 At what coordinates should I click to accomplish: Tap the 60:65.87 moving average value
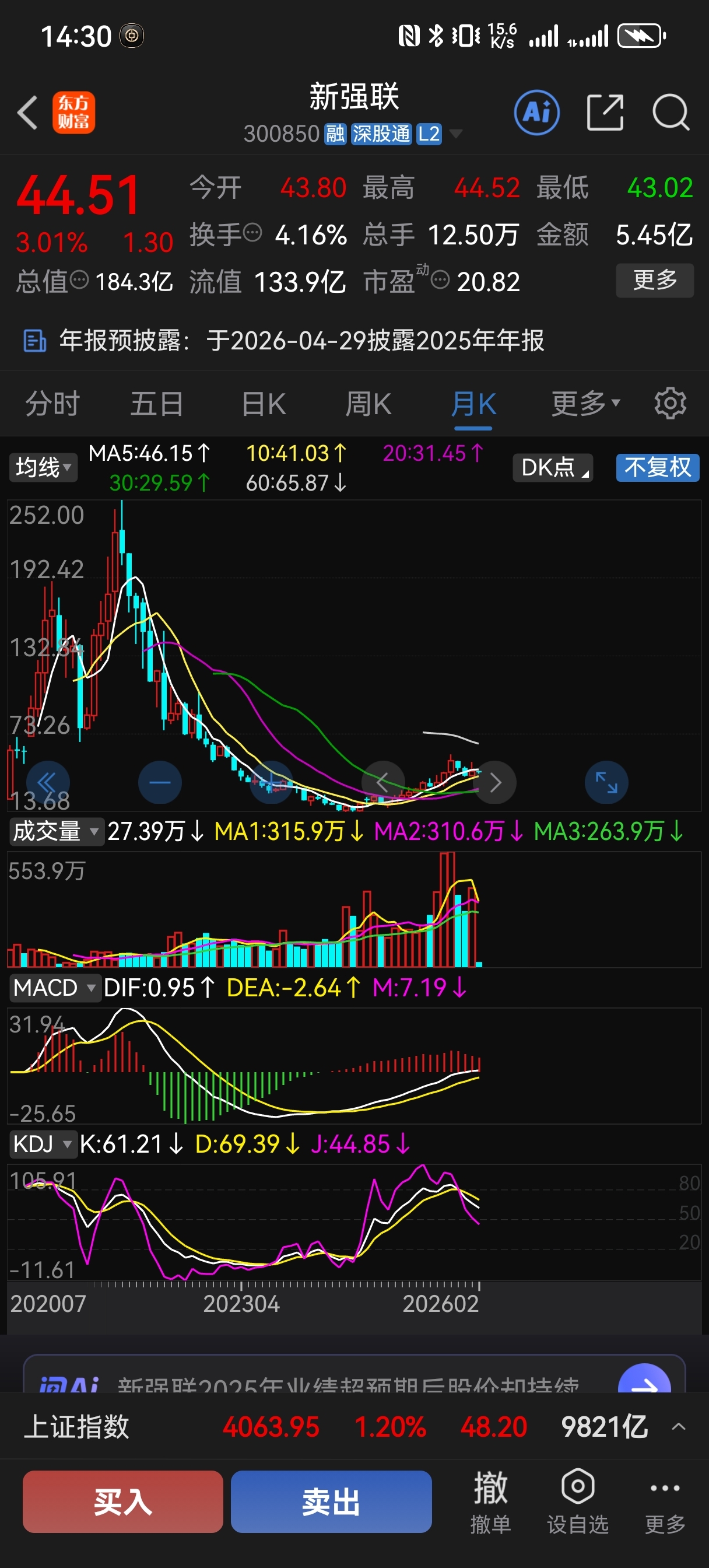tap(296, 482)
